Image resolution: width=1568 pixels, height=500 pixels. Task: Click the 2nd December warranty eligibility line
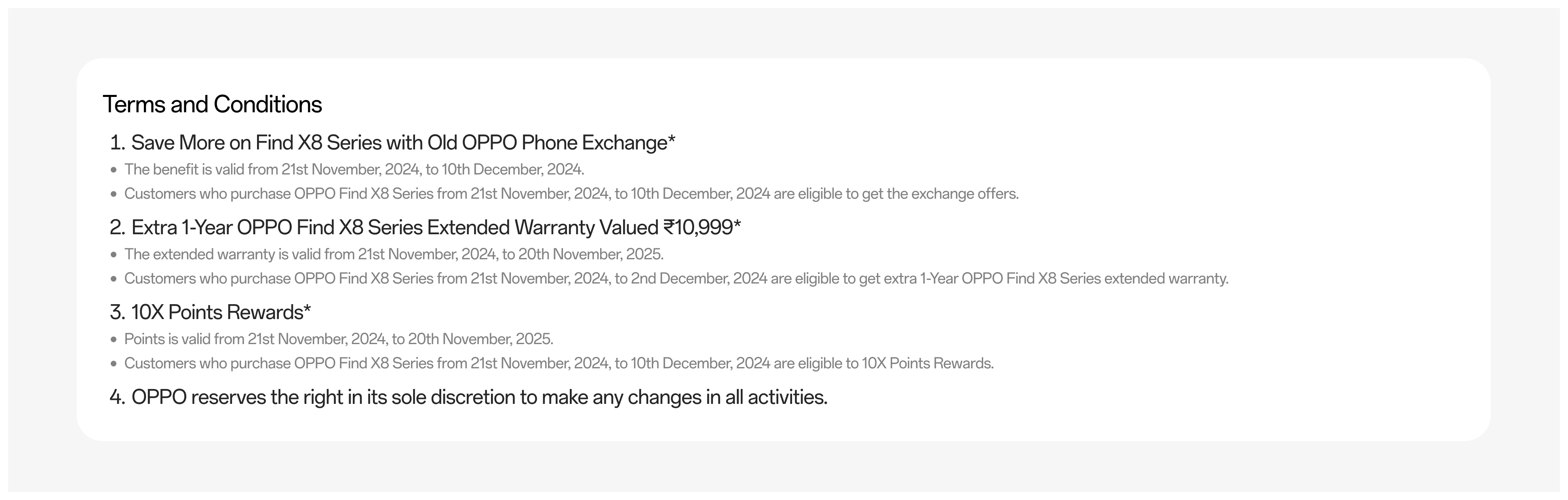tap(676, 279)
